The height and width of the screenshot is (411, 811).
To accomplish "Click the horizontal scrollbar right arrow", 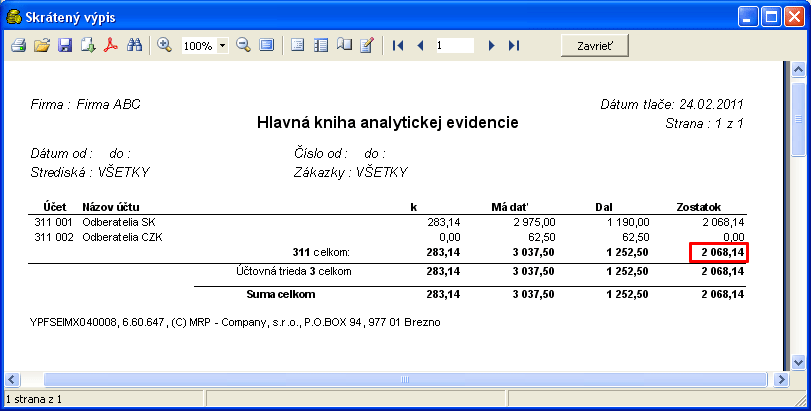I will [x=781, y=379].
